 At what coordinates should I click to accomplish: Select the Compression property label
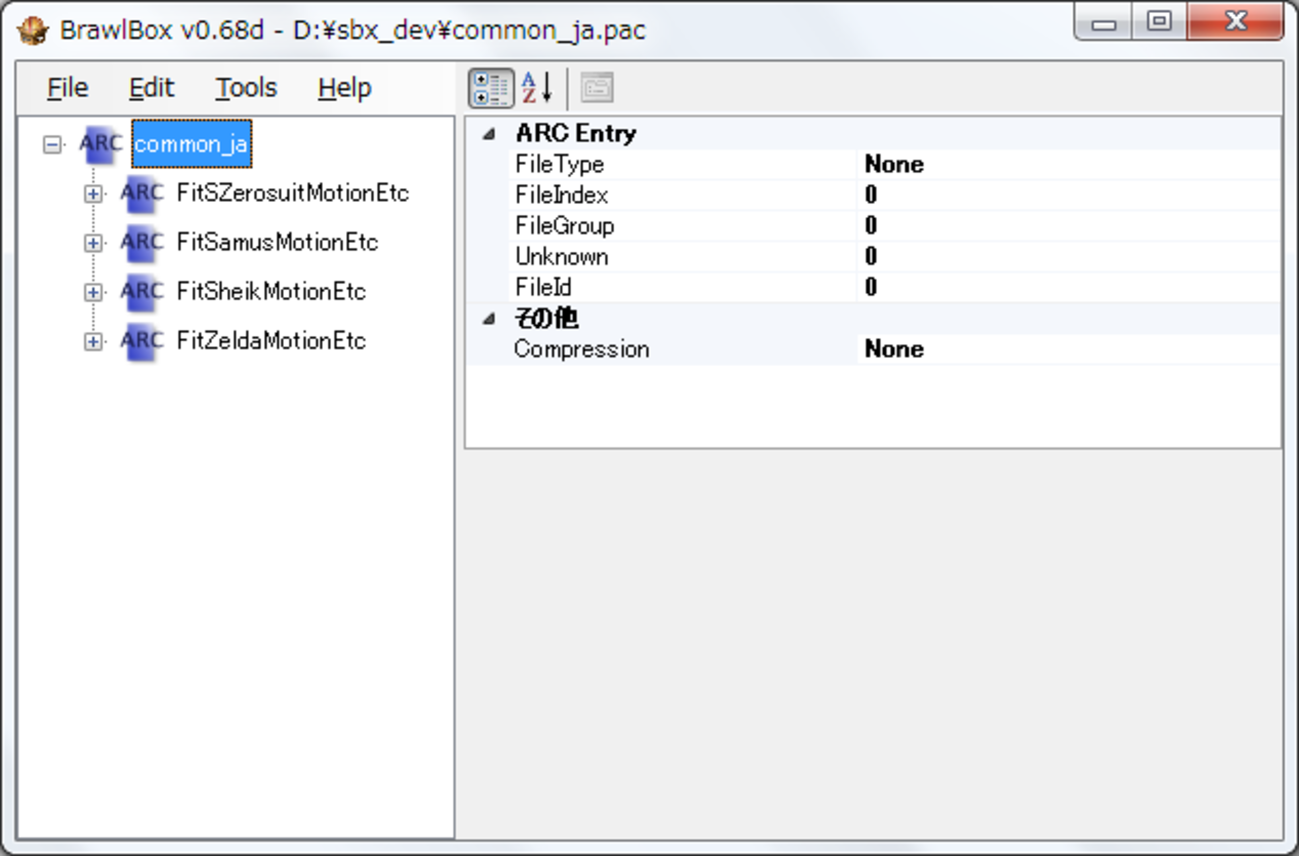tap(582, 349)
